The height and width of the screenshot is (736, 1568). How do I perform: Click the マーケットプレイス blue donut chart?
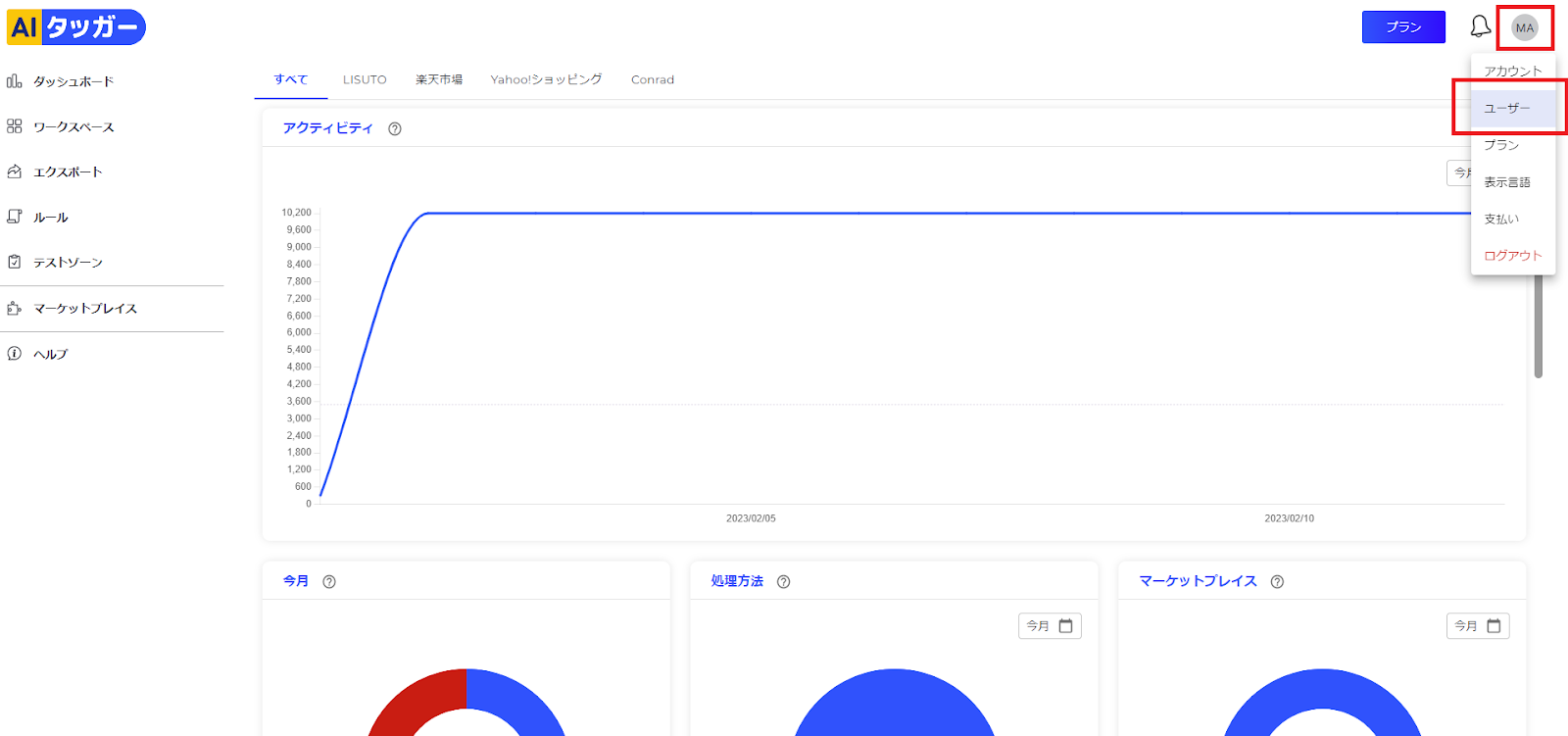point(1322,690)
